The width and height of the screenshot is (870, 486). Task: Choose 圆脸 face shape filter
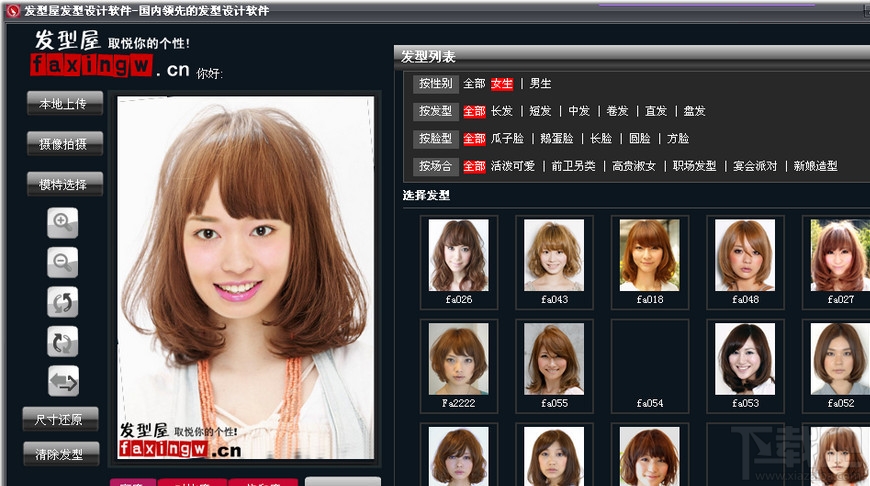(x=639, y=139)
